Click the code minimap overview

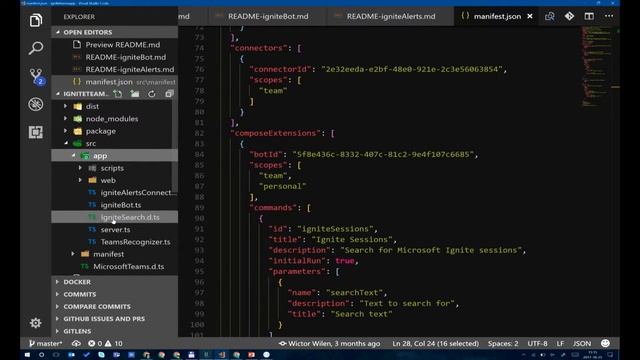(598, 67)
